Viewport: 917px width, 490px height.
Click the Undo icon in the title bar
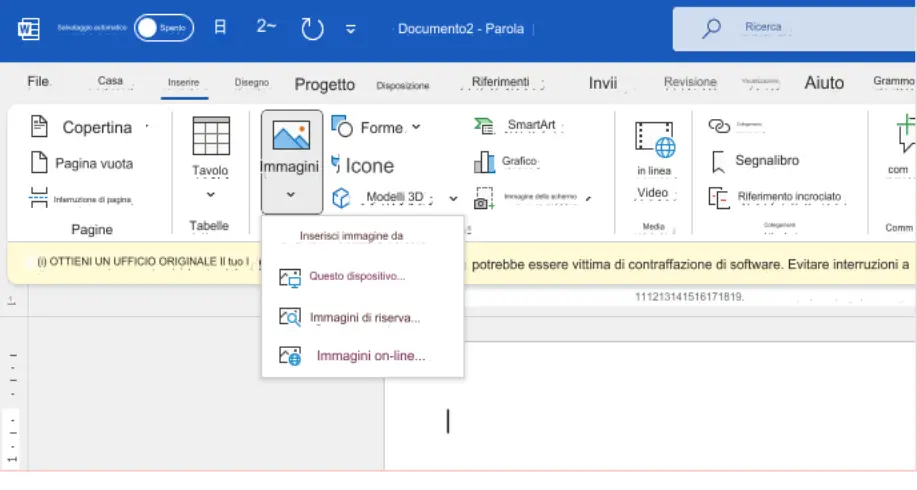pyautogui.click(x=266, y=26)
